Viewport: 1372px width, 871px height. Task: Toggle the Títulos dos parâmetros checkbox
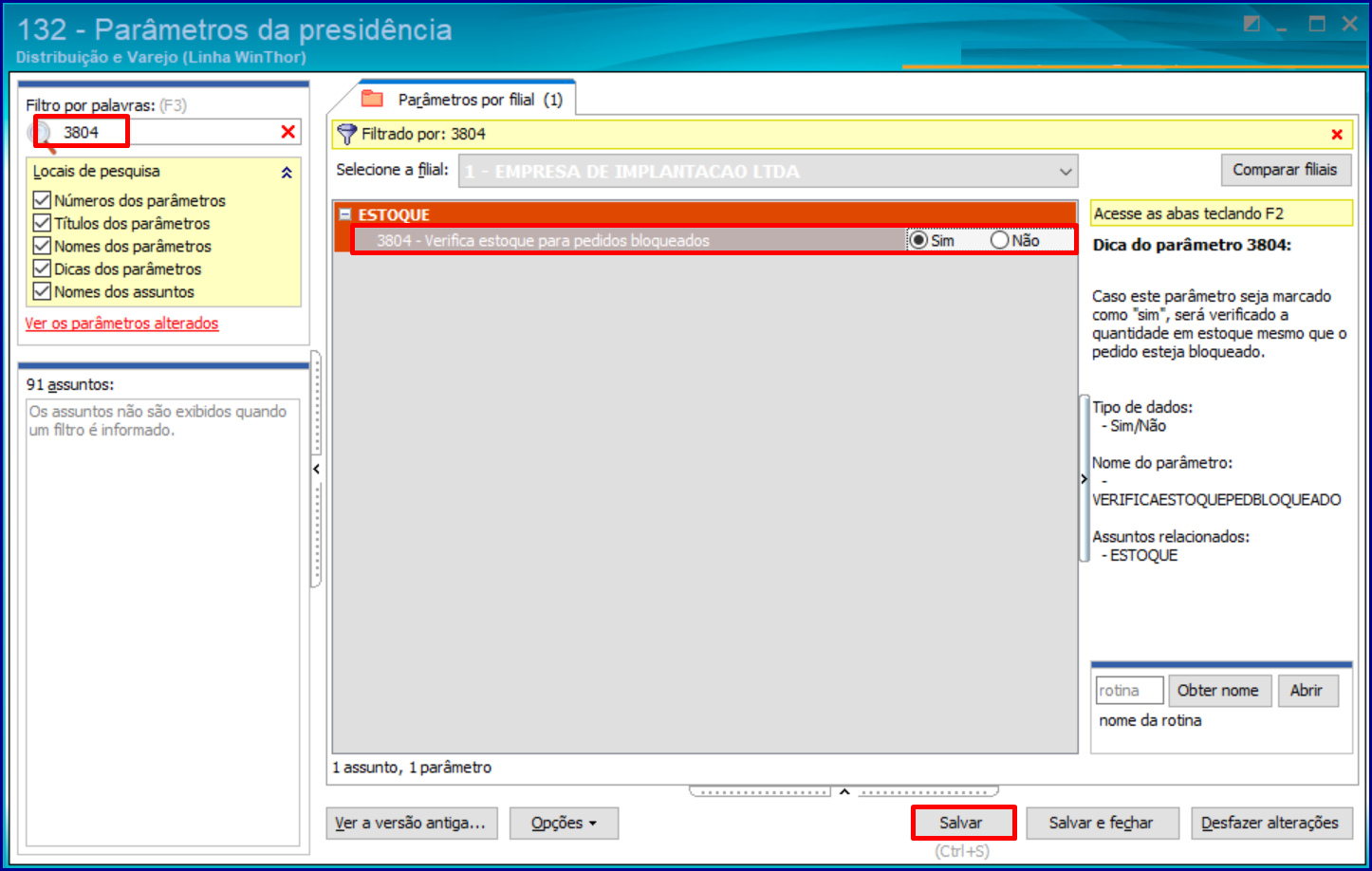tap(42, 223)
